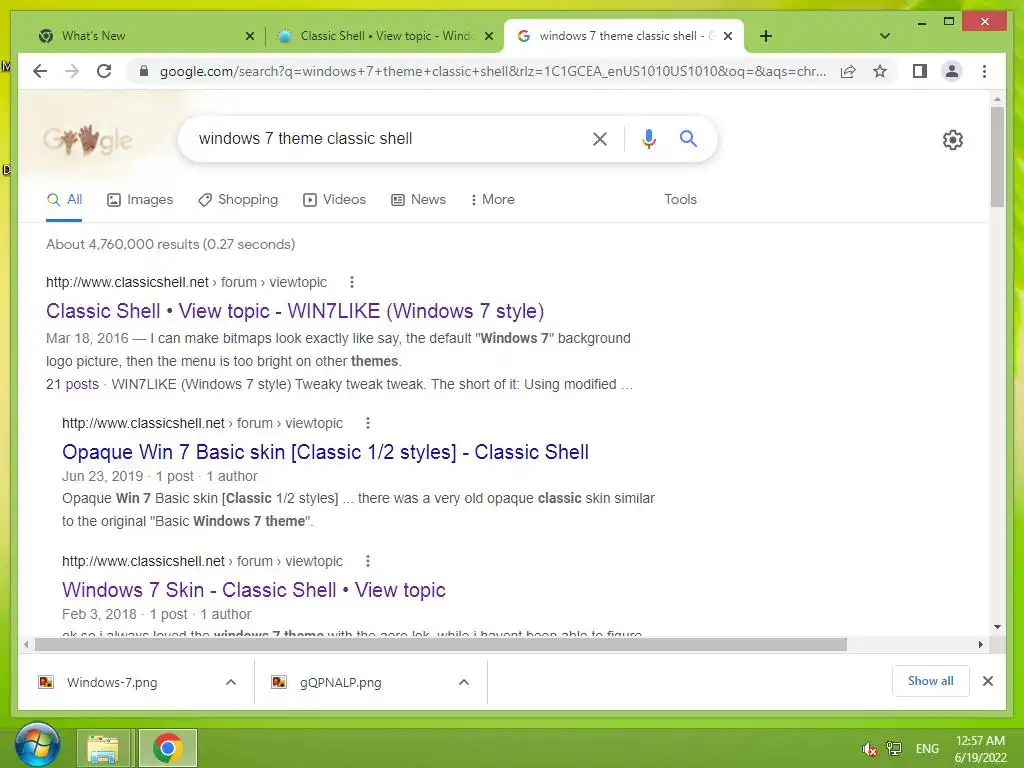Switch to News results

point(419,200)
